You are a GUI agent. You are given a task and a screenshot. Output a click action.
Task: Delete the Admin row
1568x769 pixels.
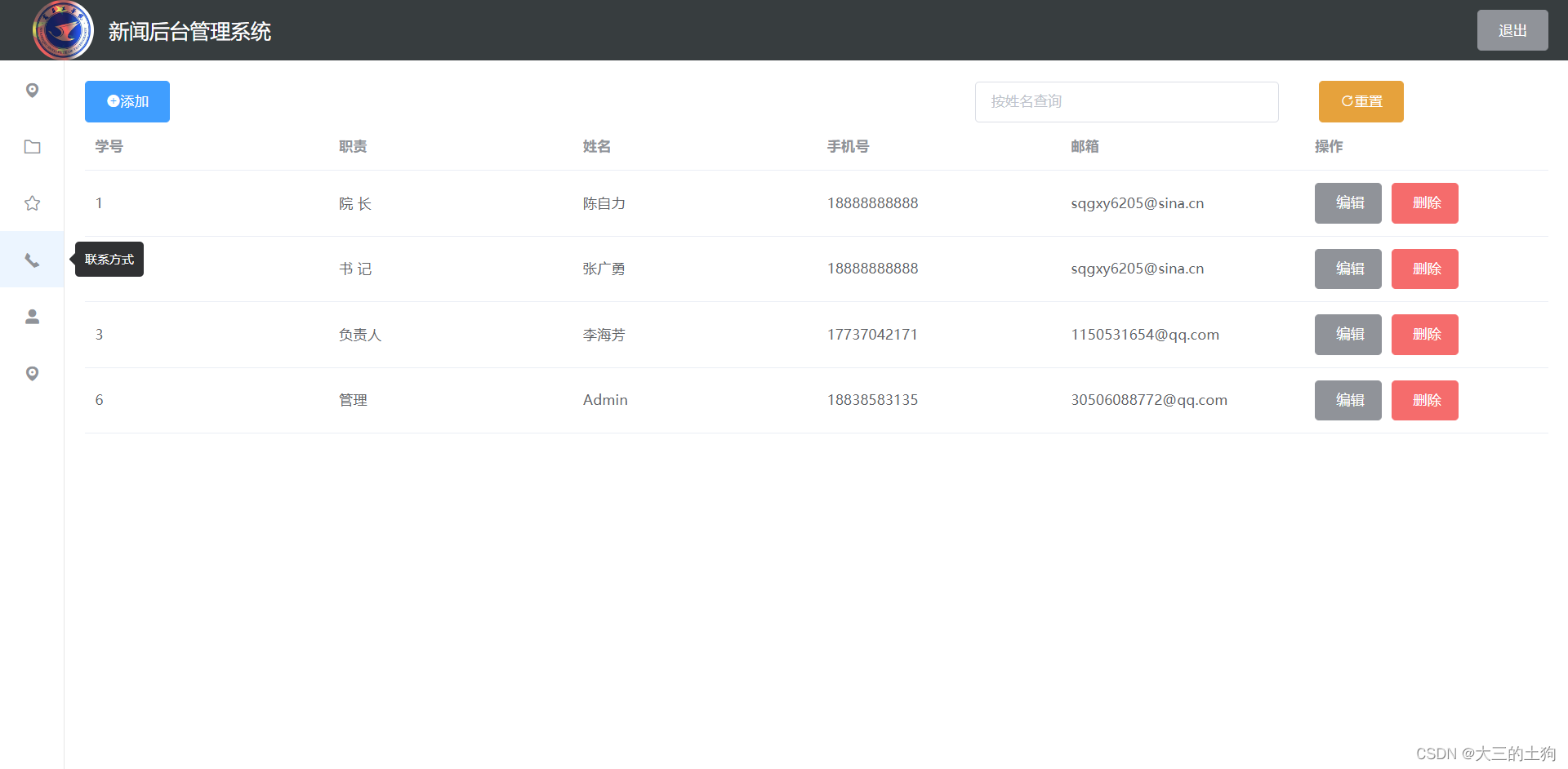(1425, 400)
